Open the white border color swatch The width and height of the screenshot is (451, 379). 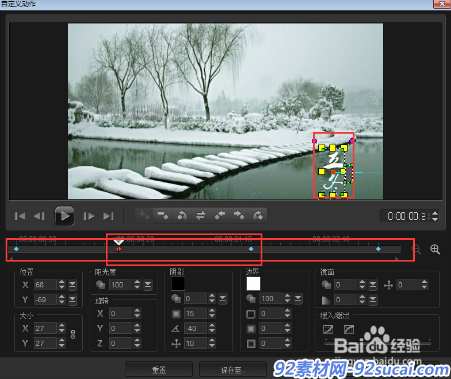(x=253, y=284)
